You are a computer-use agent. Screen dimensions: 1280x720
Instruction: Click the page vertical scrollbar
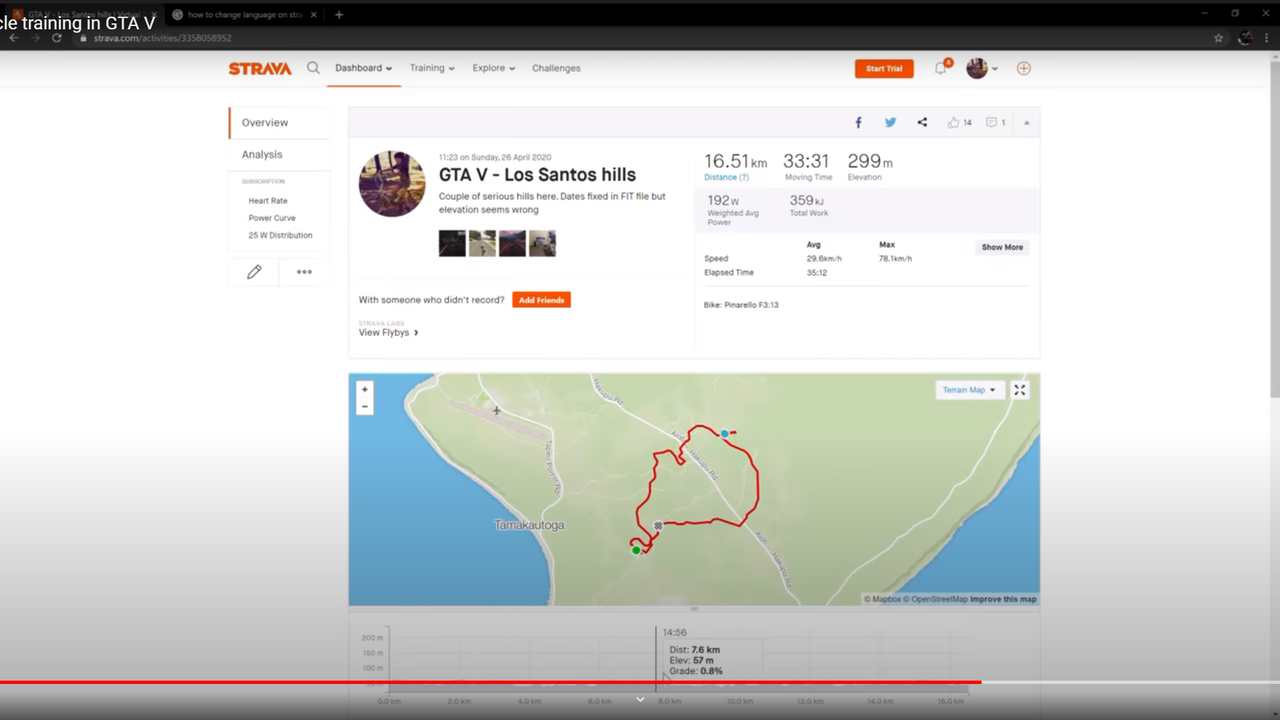[x=1274, y=230]
